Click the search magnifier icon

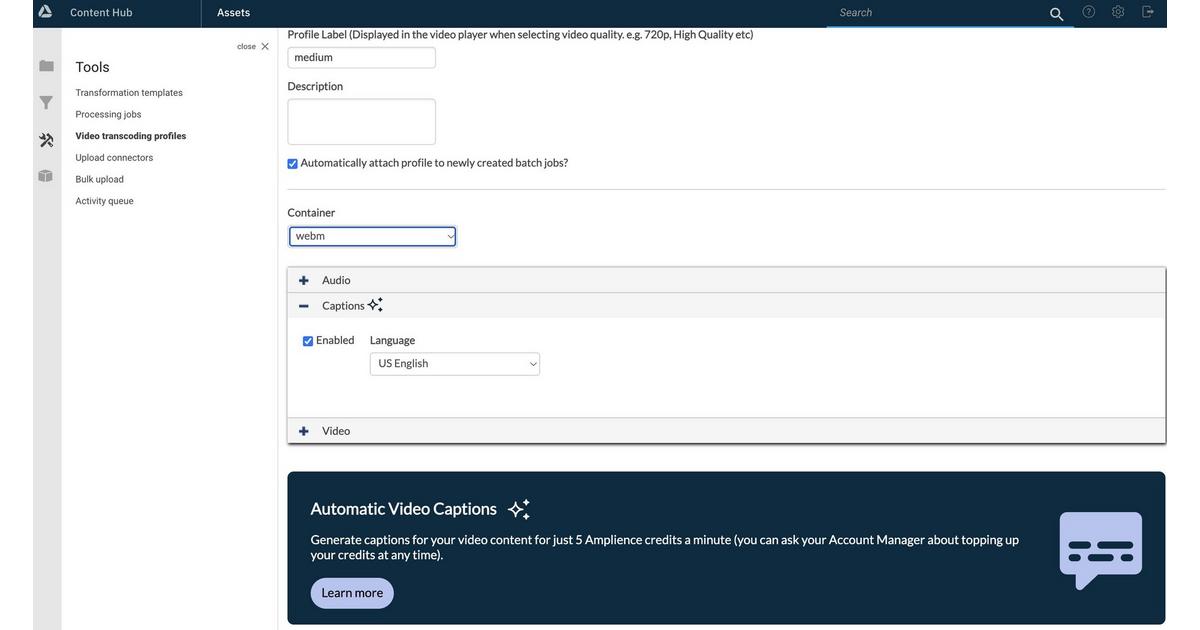pyautogui.click(x=1057, y=14)
